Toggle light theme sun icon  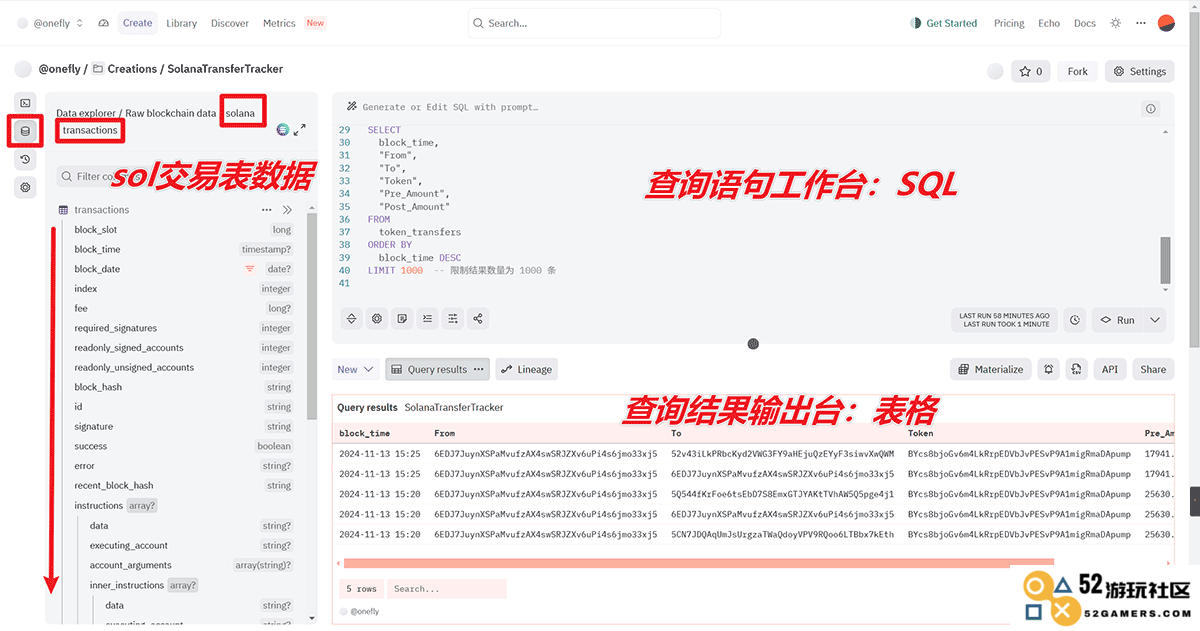(x=1116, y=23)
